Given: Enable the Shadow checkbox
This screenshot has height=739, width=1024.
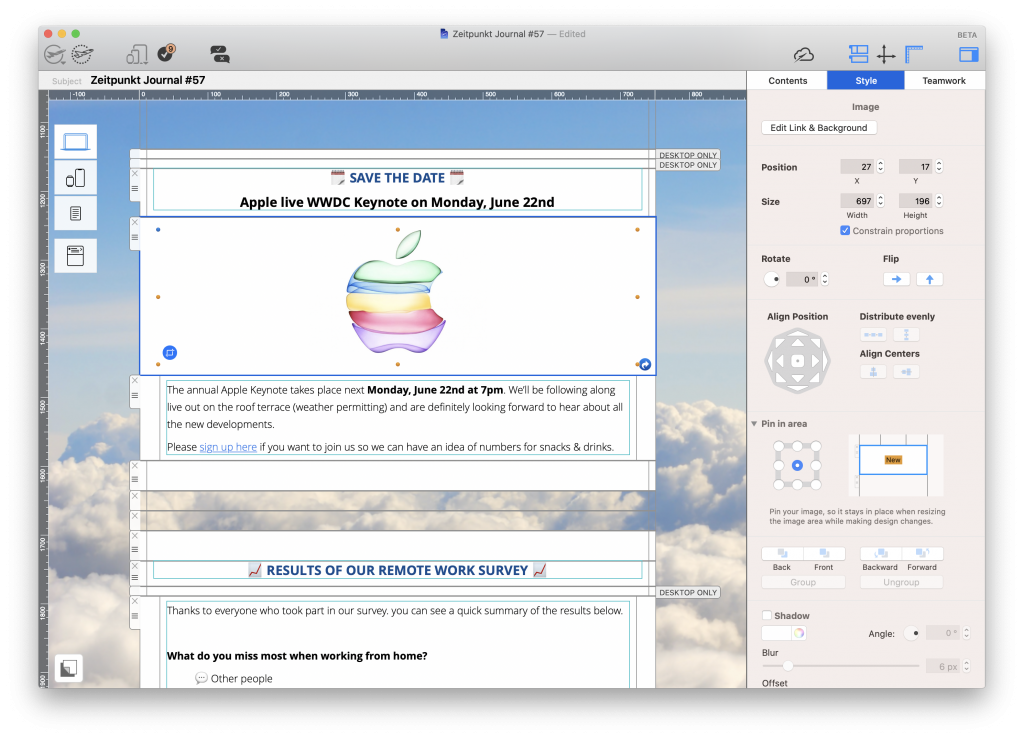Looking at the screenshot, I should (767, 616).
